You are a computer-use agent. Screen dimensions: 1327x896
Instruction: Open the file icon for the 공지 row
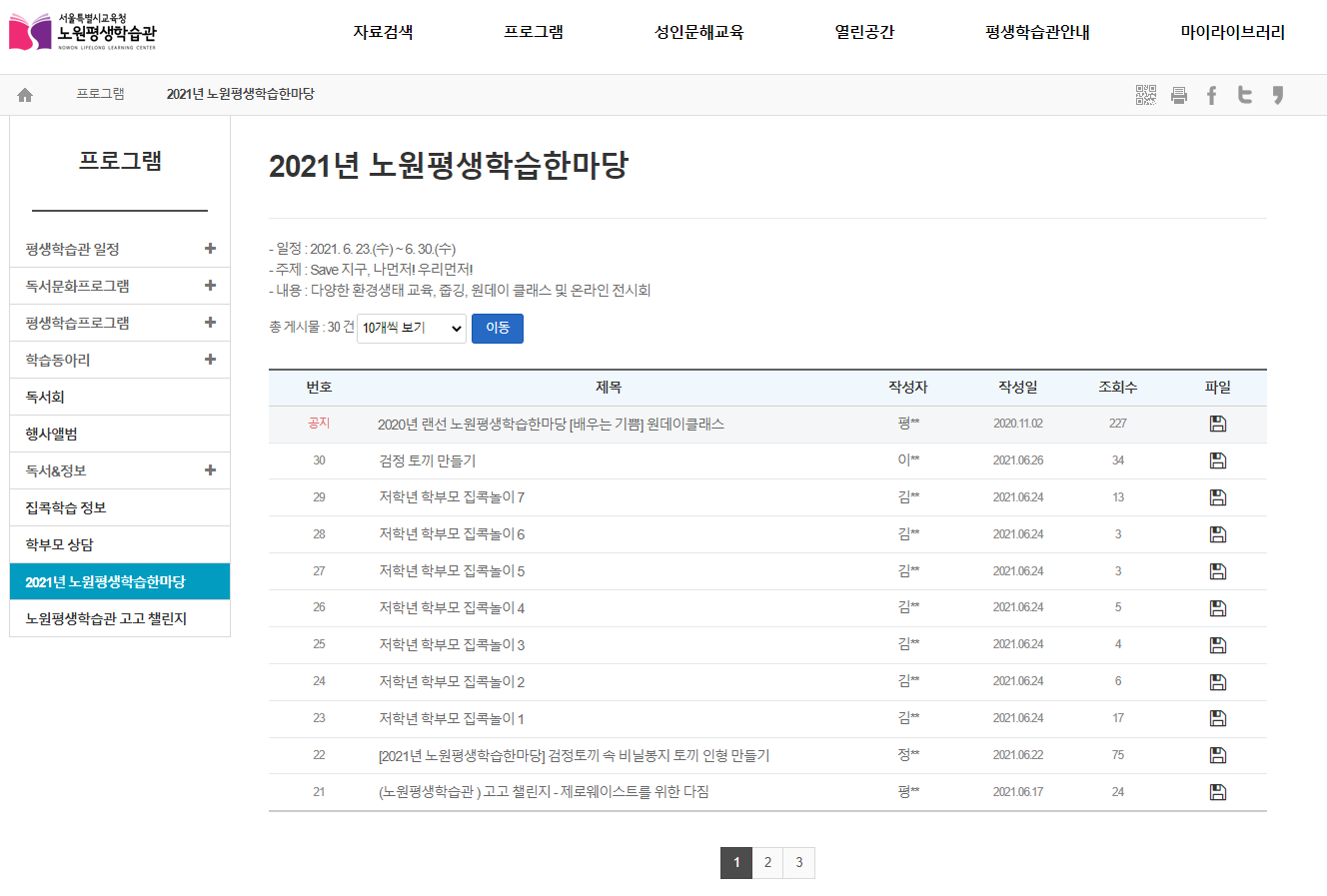click(x=1217, y=424)
